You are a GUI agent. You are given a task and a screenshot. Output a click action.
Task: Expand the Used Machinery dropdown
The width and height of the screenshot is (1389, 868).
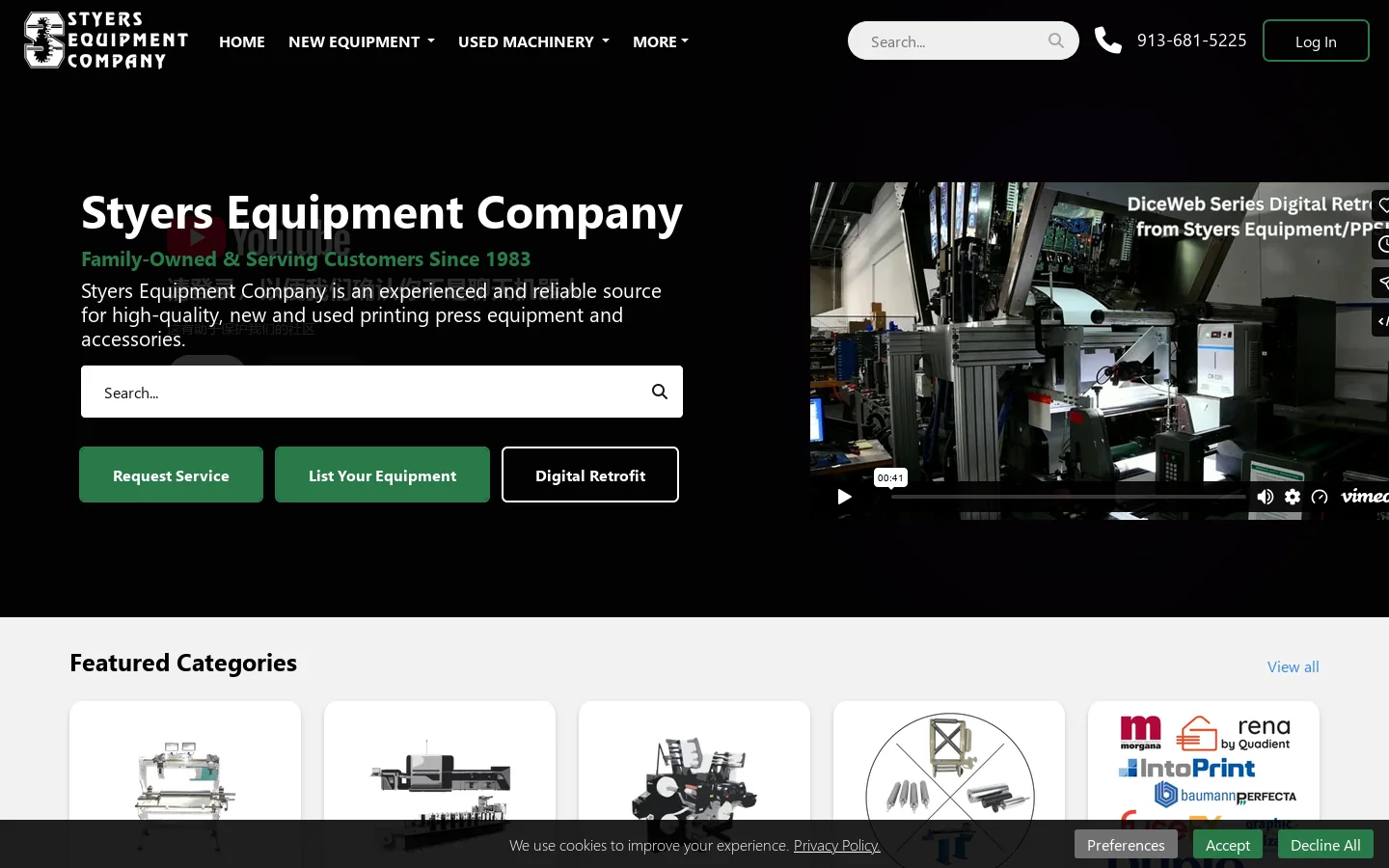(x=533, y=41)
